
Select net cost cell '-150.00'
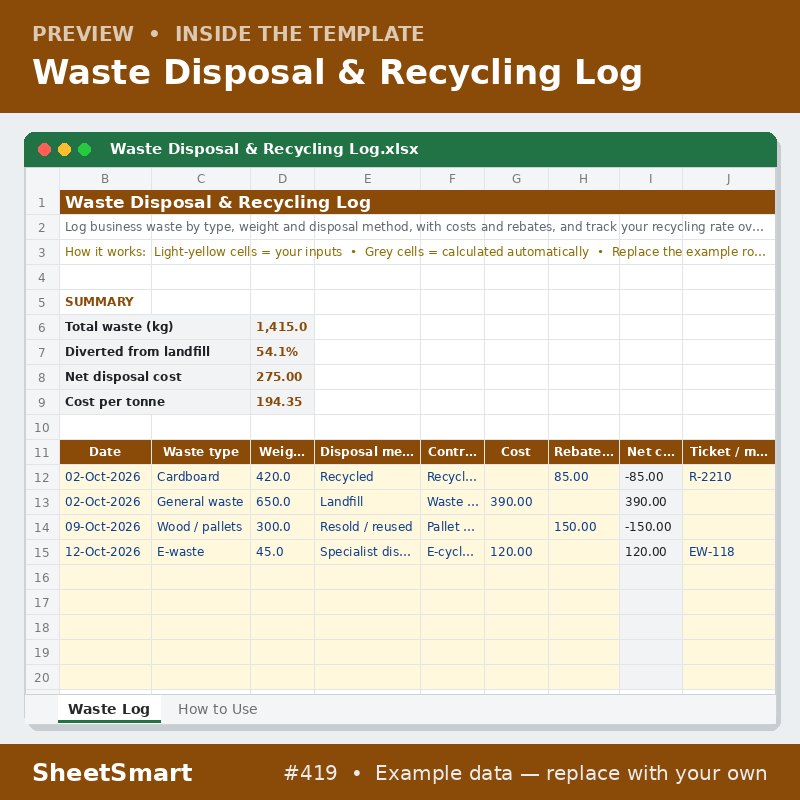pos(651,527)
